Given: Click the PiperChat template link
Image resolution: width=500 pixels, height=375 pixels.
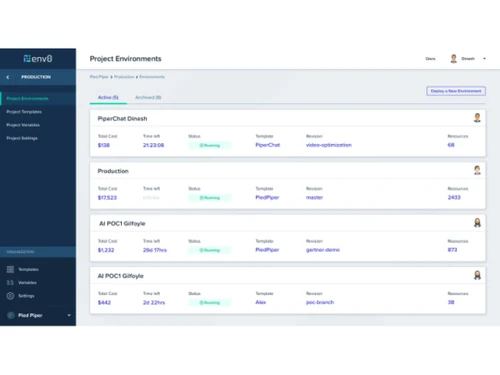Looking at the screenshot, I should pos(268,145).
